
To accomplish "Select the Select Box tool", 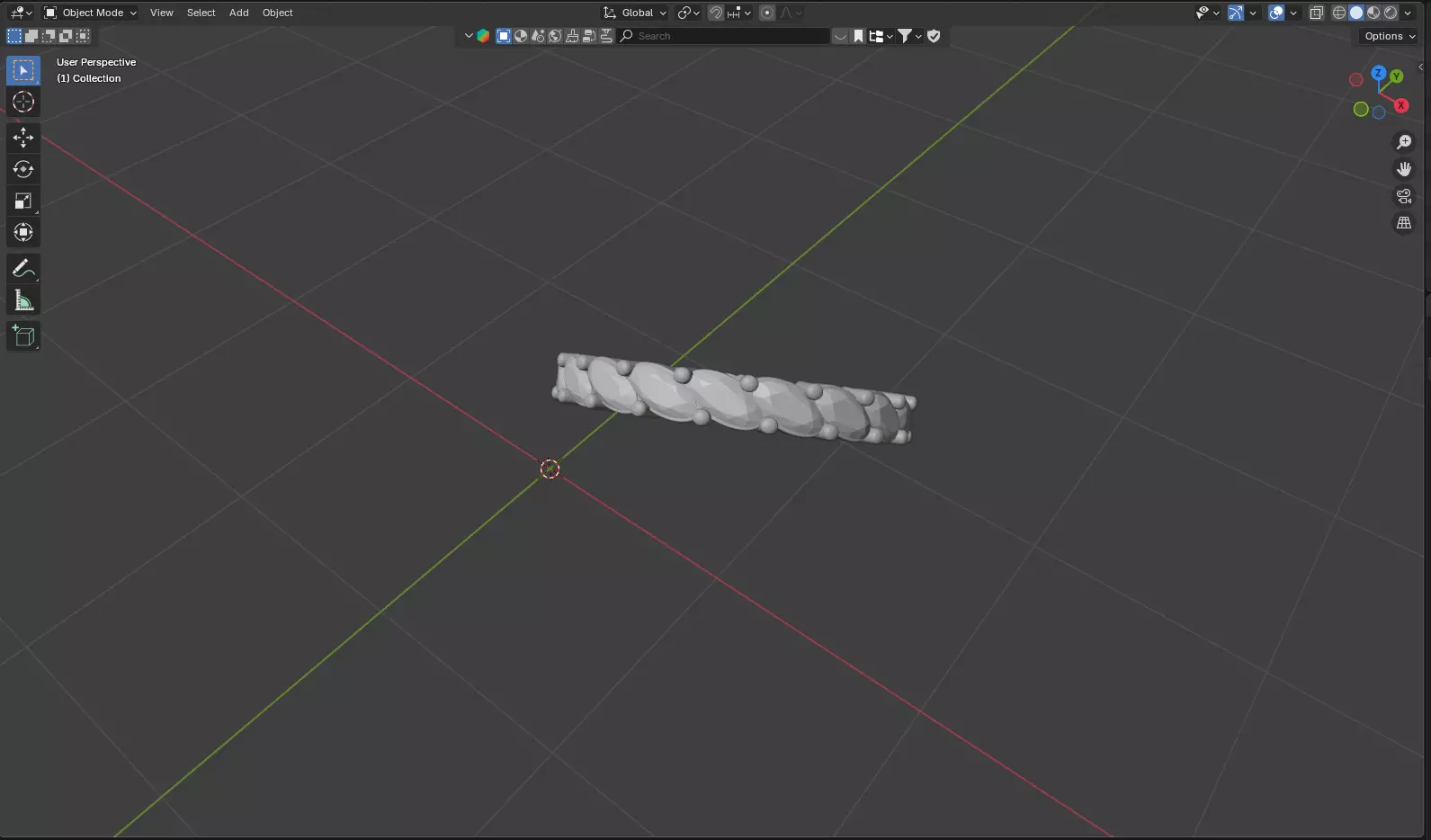I will [23, 70].
